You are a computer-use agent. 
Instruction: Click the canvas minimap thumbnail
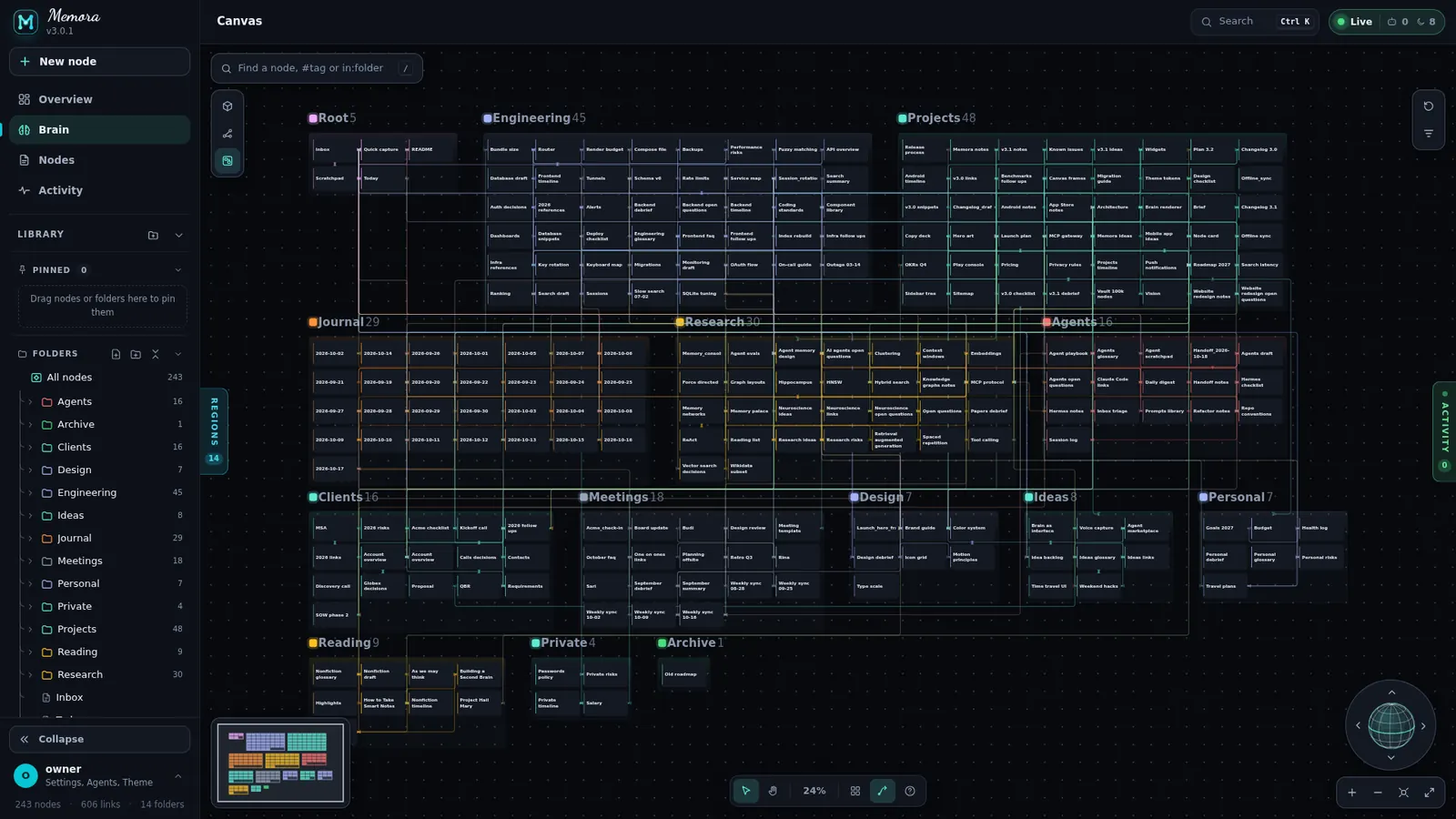coord(280,763)
